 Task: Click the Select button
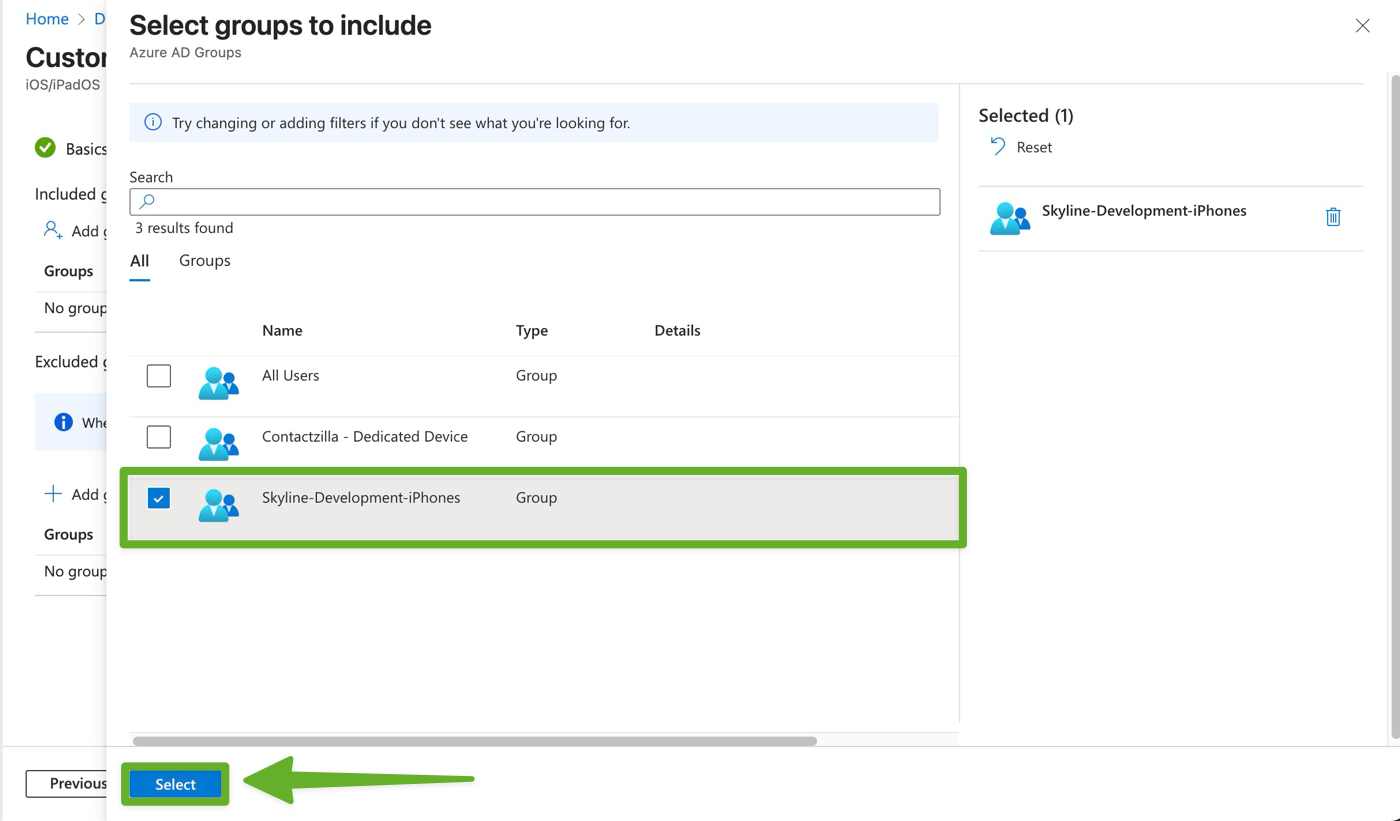tap(175, 784)
